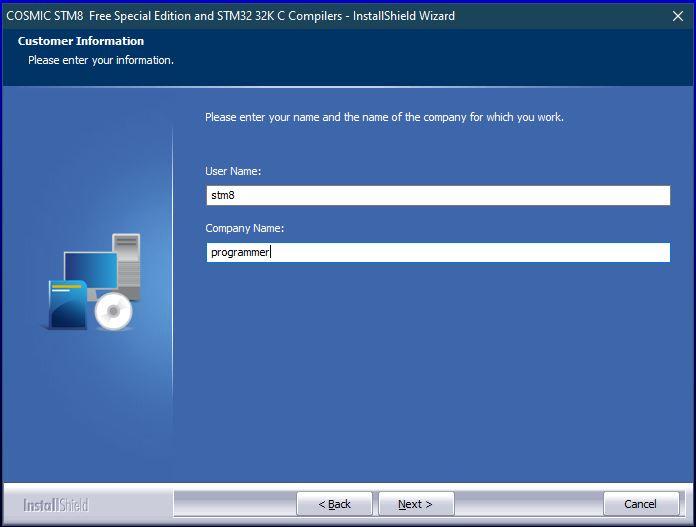Click the instruction text about name and company
Screen dimensions: 696x527
[x=384, y=117]
